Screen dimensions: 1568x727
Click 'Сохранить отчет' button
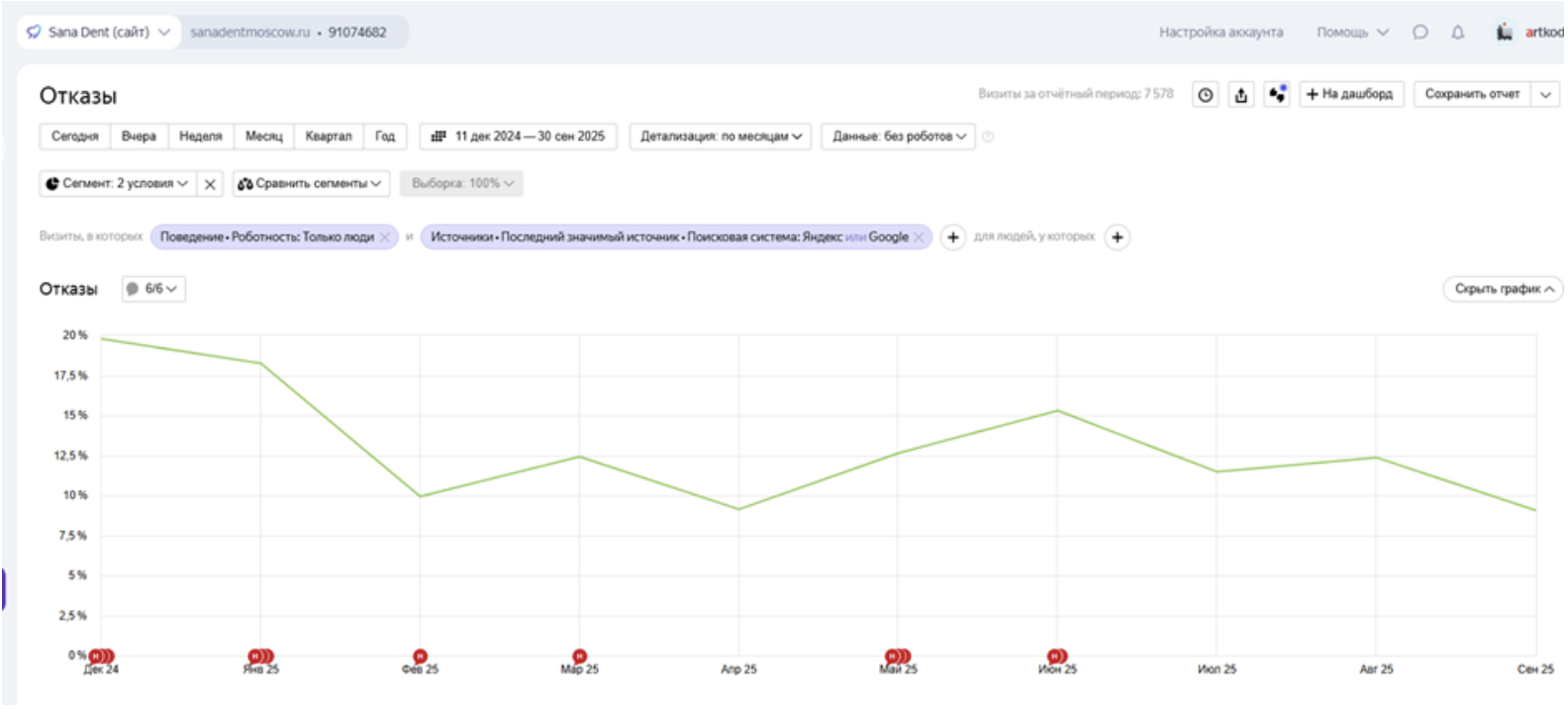(x=1471, y=94)
